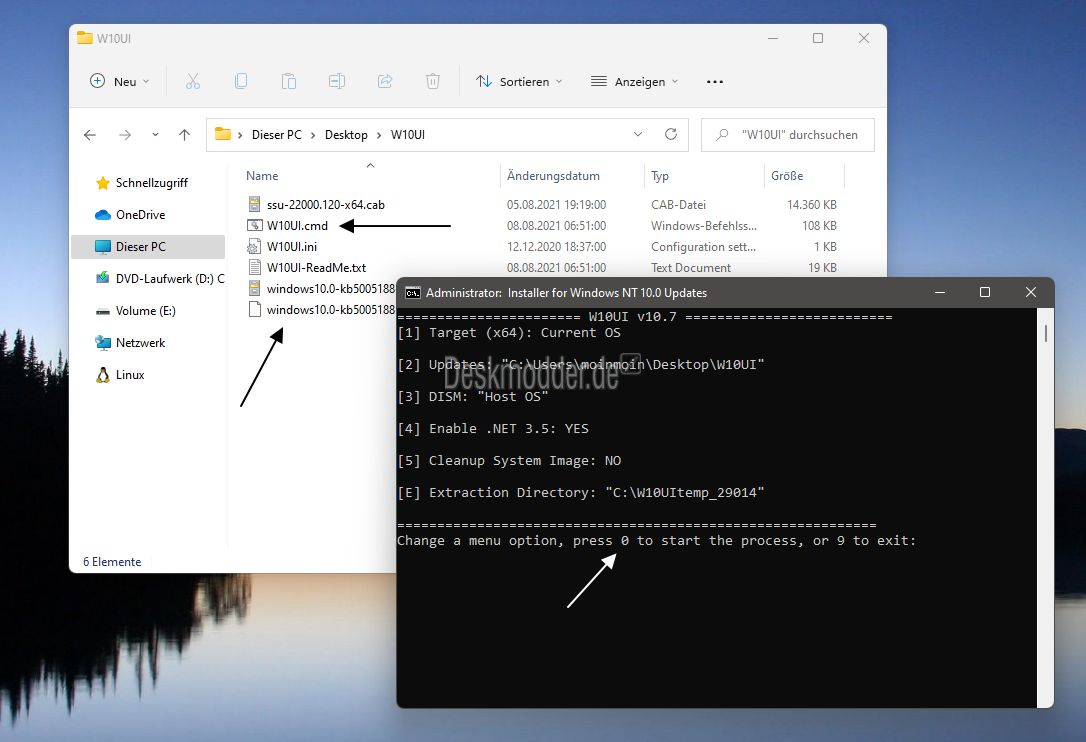Click the W10UI.cmd script file icon
This screenshot has height=742, width=1086.
coord(255,225)
